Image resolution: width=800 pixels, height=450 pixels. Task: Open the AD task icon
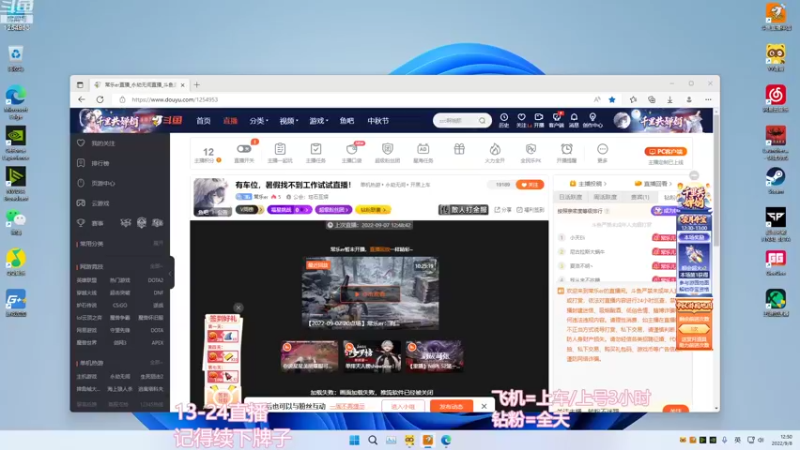tap(423, 149)
